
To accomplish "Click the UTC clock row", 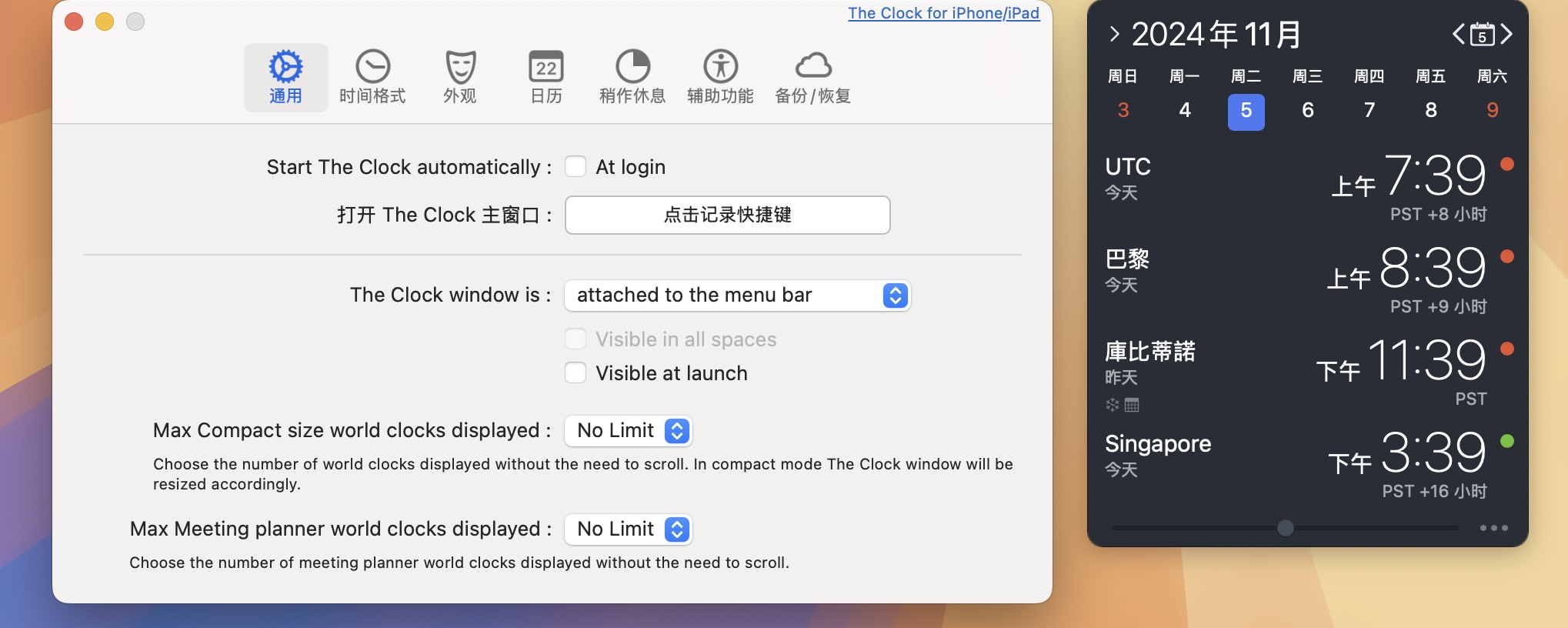I will tap(1308, 189).
